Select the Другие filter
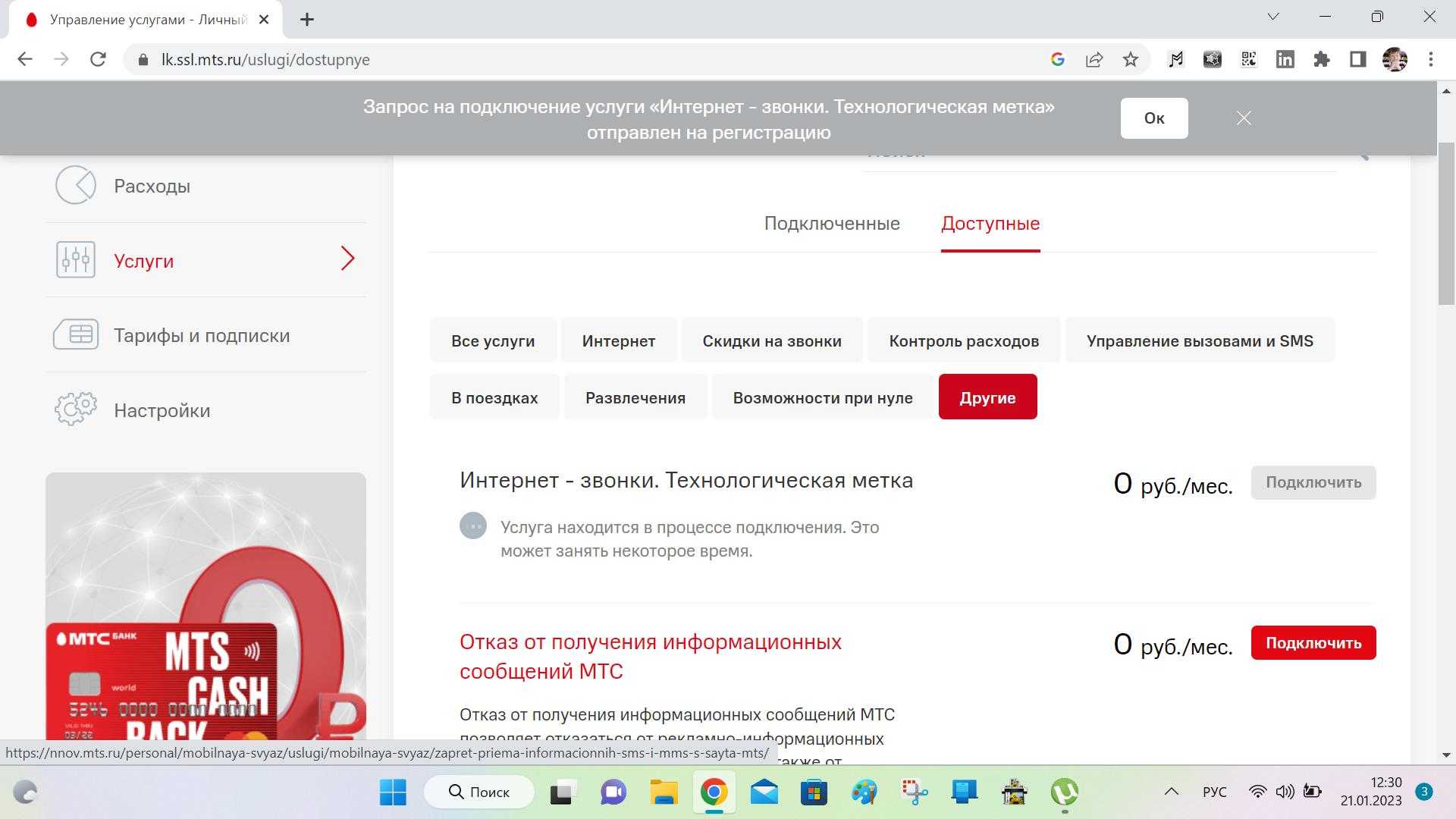1456x819 pixels. click(x=987, y=397)
